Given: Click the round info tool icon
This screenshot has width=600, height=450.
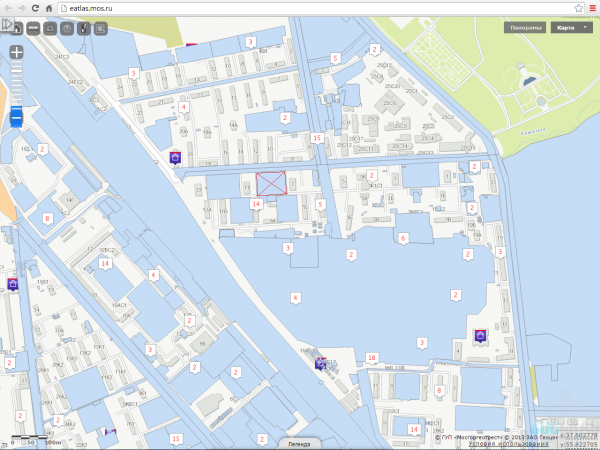Looking at the screenshot, I should (66, 29).
